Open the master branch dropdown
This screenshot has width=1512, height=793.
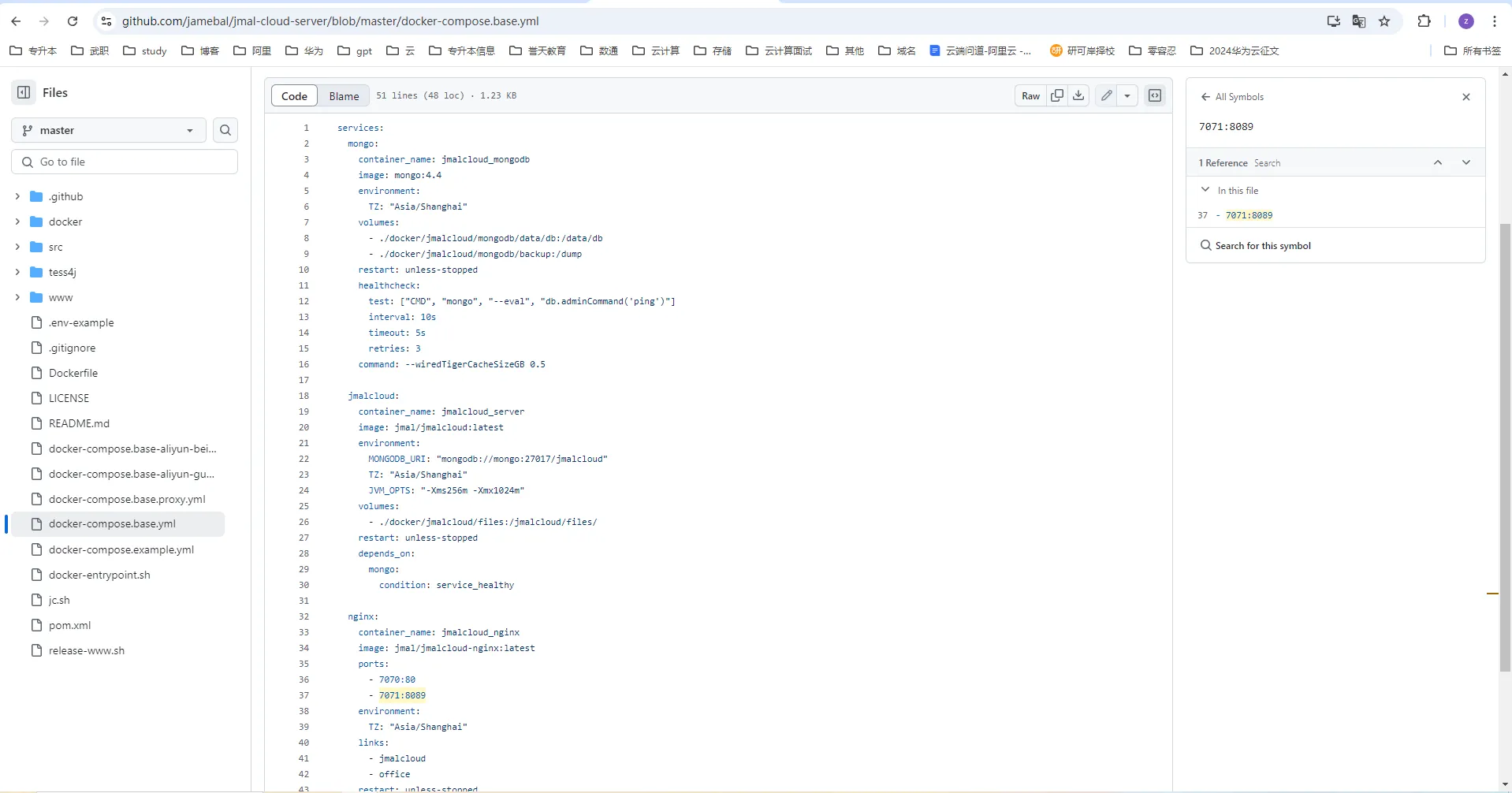tap(109, 130)
